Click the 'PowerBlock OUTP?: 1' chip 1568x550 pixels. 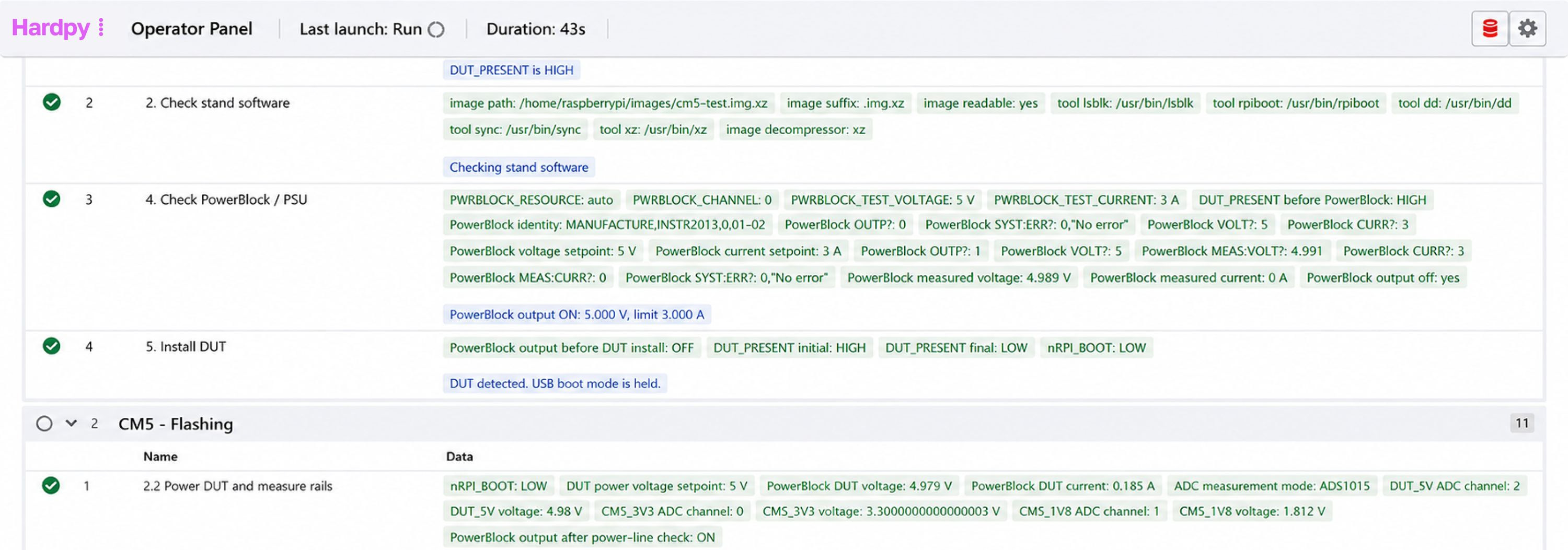click(921, 251)
